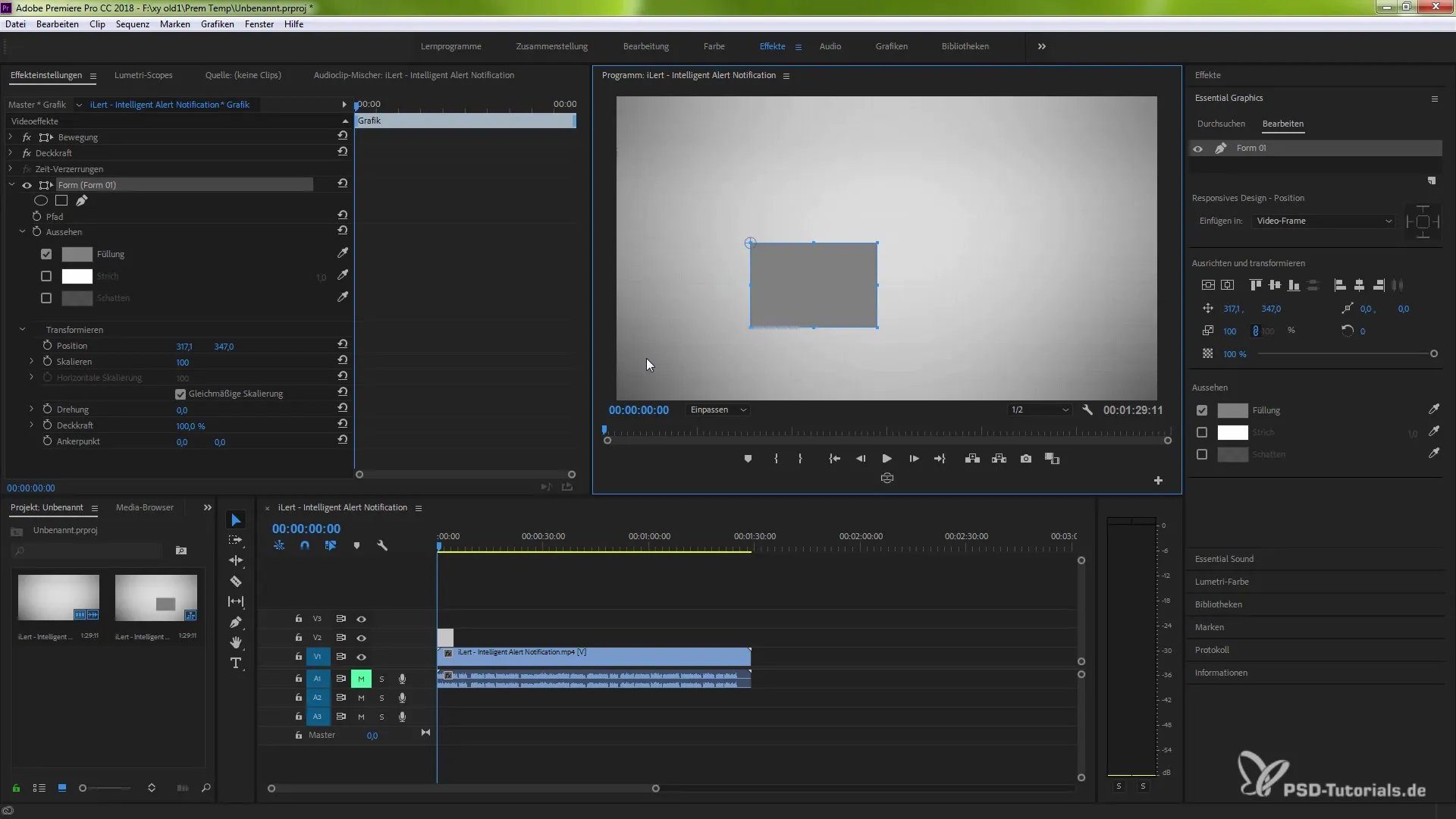Open the Einfügen in Video-Frame dropdown
The height and width of the screenshot is (819, 1456).
click(x=1323, y=221)
